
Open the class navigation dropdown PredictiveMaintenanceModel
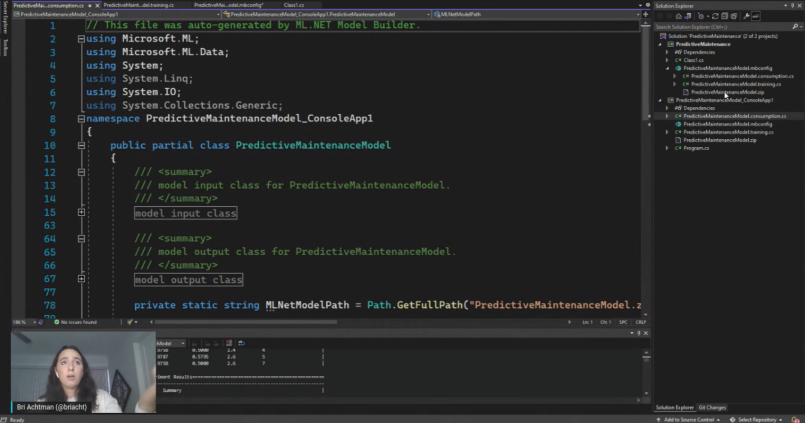pos(428,14)
